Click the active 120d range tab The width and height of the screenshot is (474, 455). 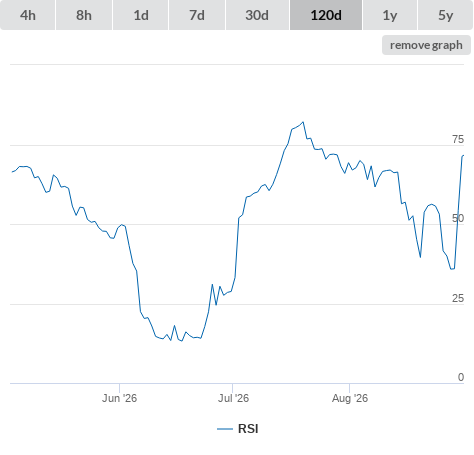[x=326, y=15]
